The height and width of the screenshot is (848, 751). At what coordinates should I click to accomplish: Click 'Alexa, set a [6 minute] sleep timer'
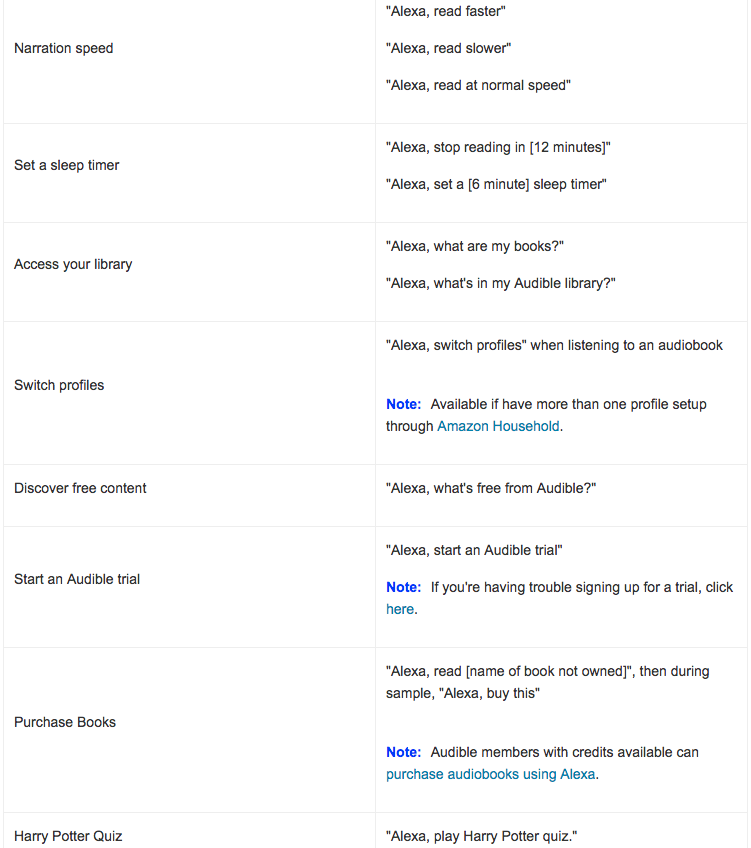[x=496, y=184]
